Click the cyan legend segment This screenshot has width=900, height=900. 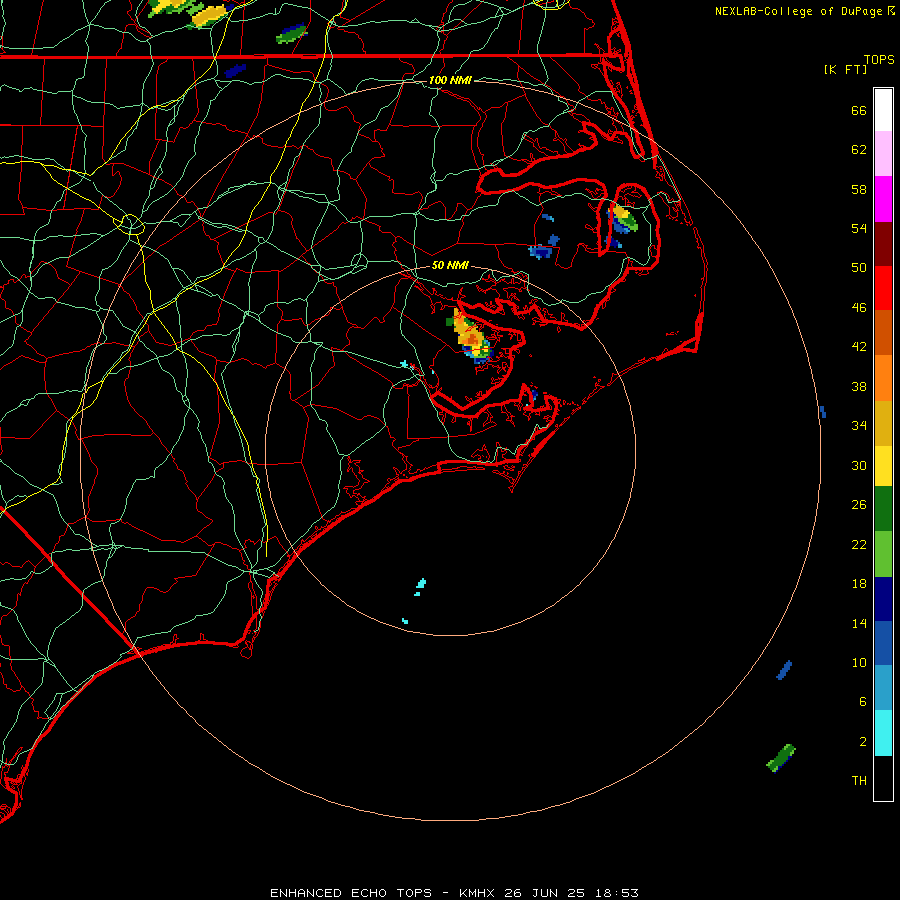[x=883, y=732]
